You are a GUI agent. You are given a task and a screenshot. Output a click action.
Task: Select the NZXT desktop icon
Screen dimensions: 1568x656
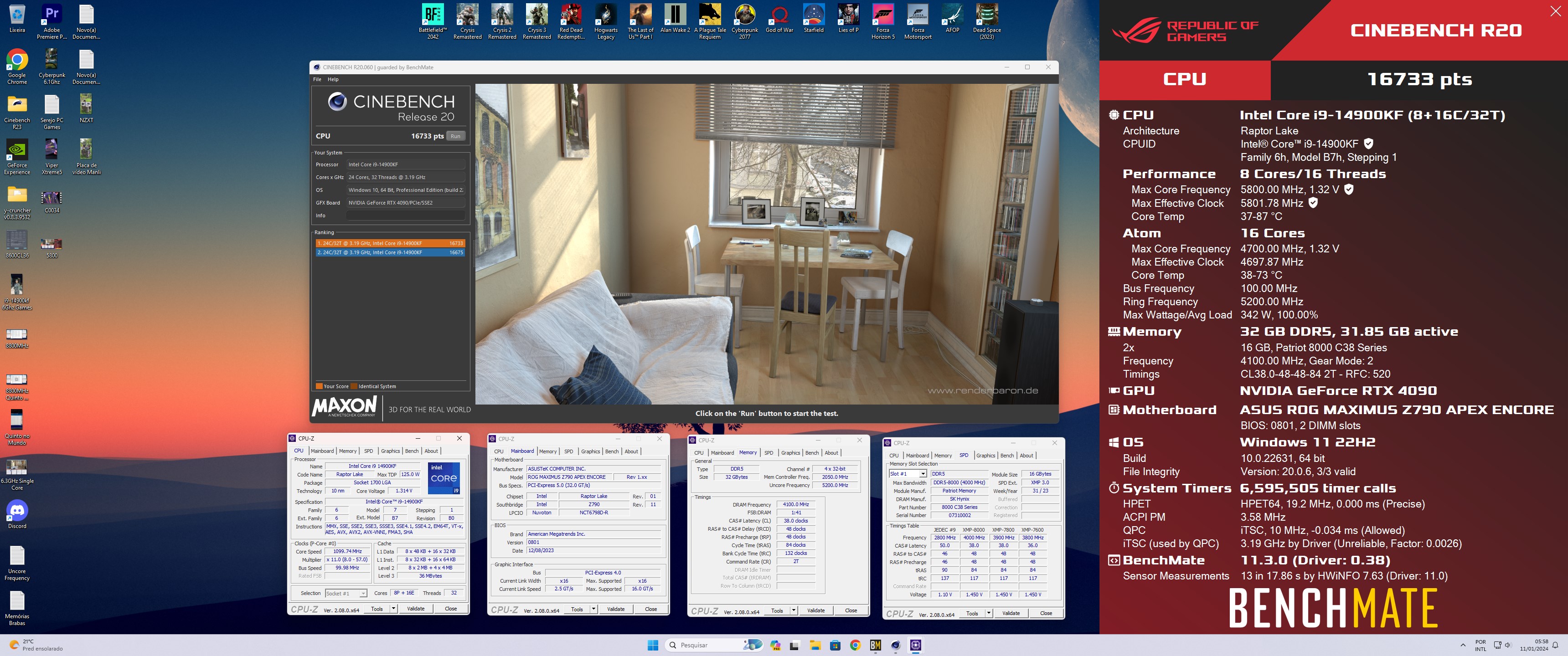(x=87, y=108)
